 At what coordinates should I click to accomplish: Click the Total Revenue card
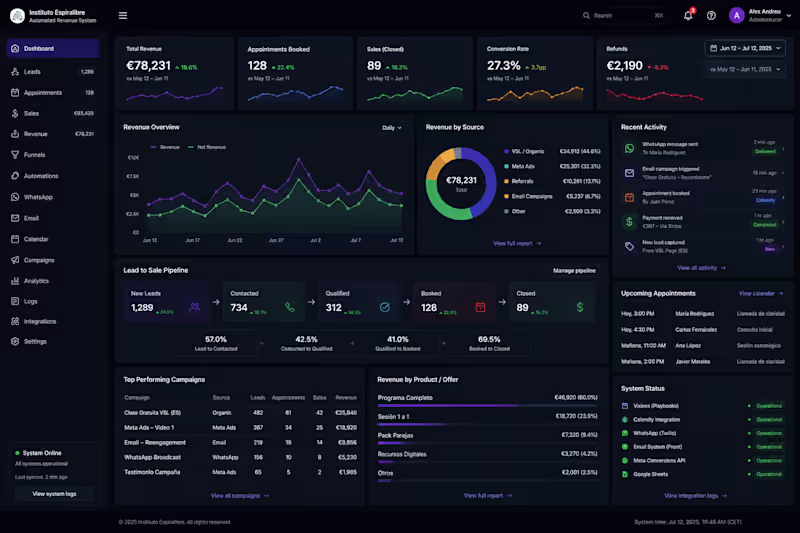[x=174, y=73]
